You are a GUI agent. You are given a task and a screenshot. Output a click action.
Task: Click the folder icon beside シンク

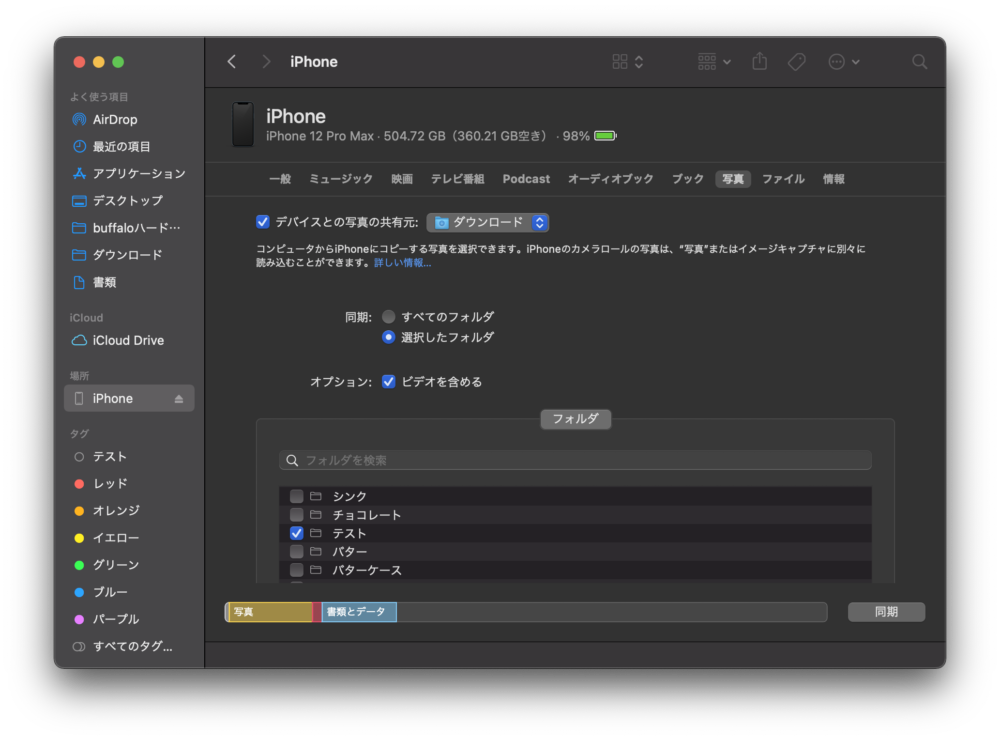coord(316,496)
